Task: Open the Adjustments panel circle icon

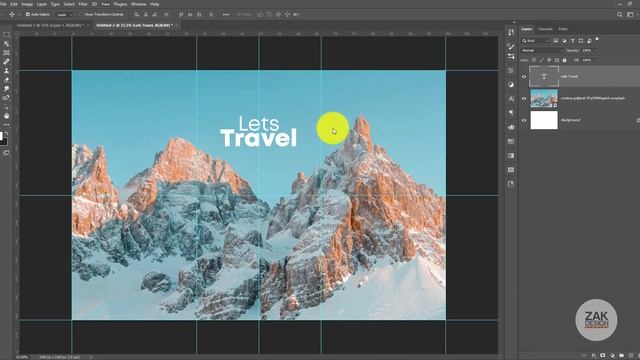Action: click(x=511, y=84)
